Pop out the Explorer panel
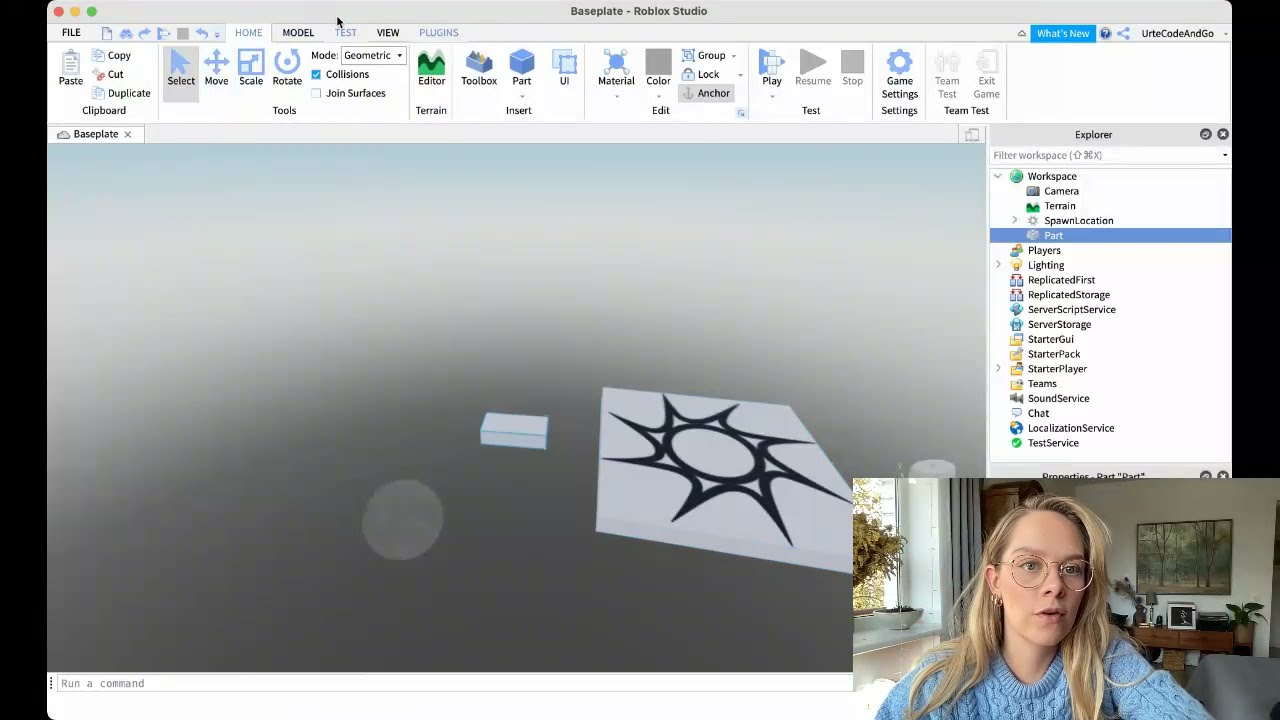Viewport: 1280px width, 720px height. pyautogui.click(x=1205, y=134)
